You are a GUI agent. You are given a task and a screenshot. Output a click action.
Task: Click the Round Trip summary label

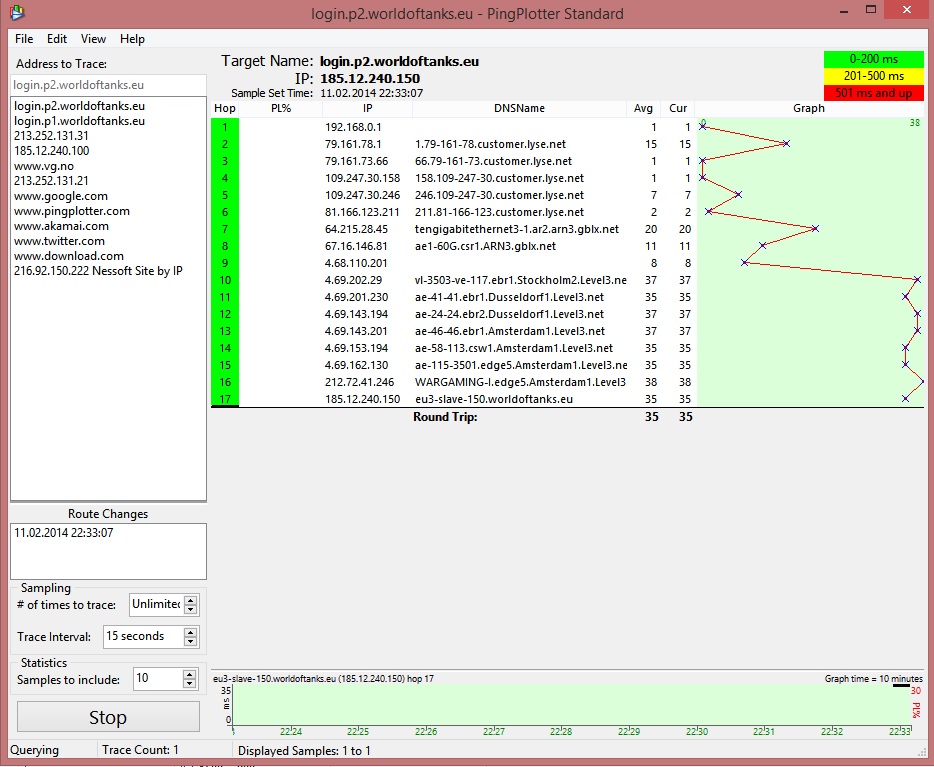(x=445, y=417)
